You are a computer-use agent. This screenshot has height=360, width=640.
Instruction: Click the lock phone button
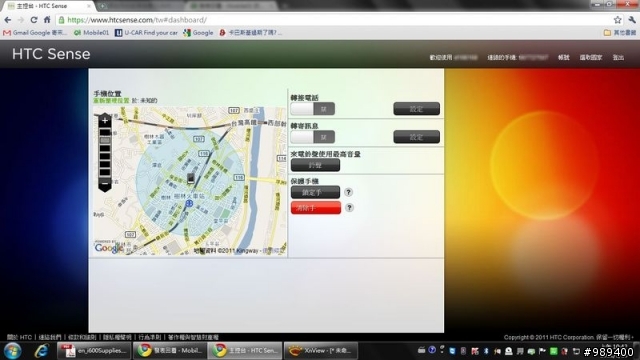315,192
